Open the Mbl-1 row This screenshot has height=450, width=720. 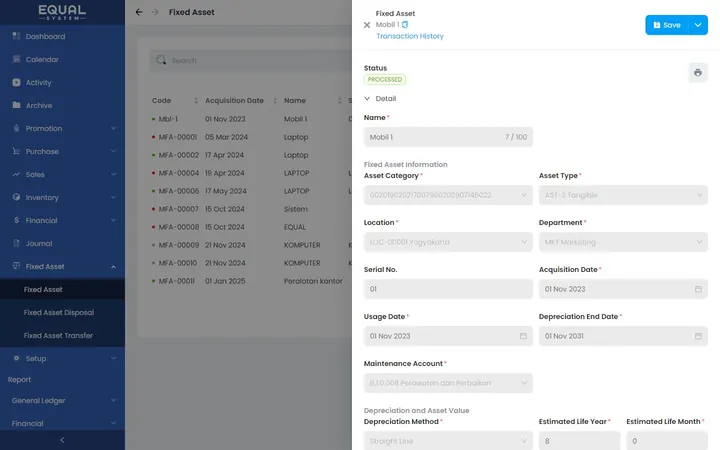252,119
